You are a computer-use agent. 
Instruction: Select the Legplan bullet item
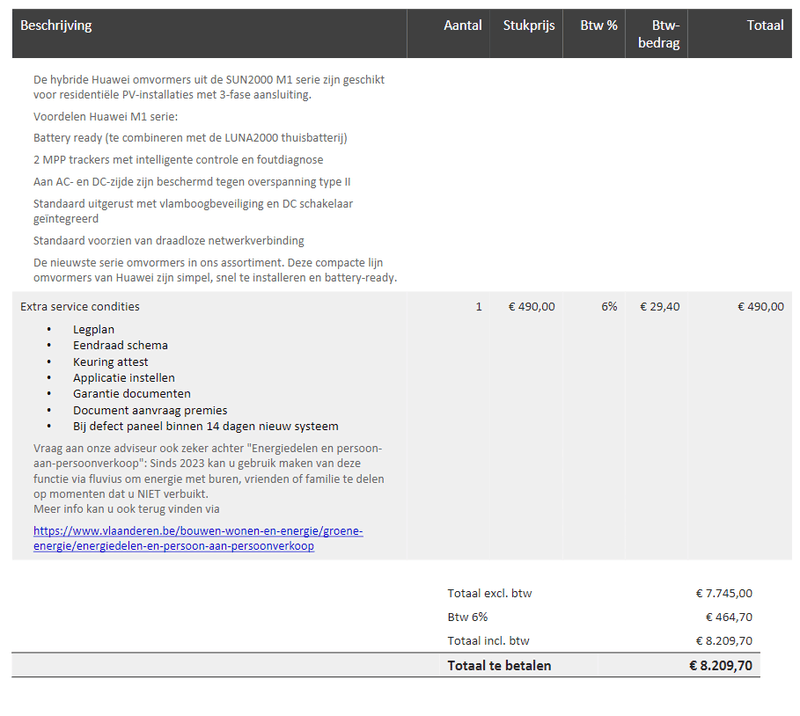(92, 329)
